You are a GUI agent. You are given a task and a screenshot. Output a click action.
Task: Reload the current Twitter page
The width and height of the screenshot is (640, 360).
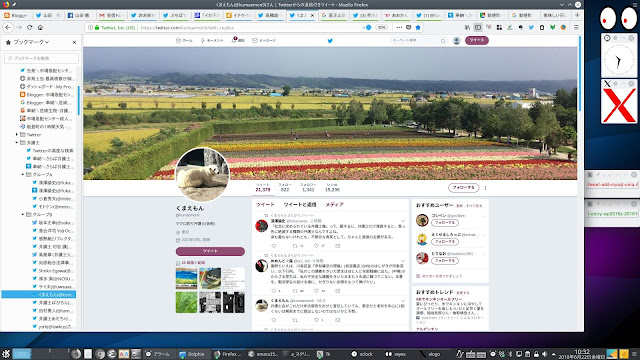coord(29,27)
